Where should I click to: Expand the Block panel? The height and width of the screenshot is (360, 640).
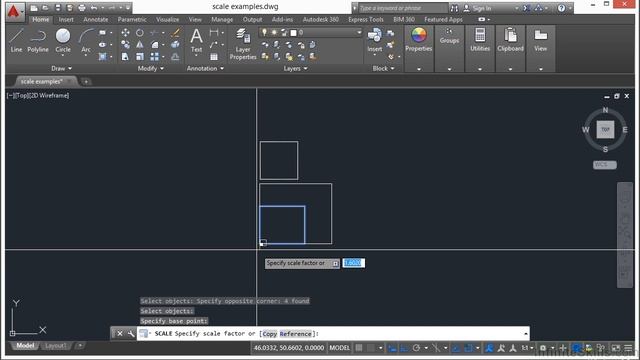[383, 69]
